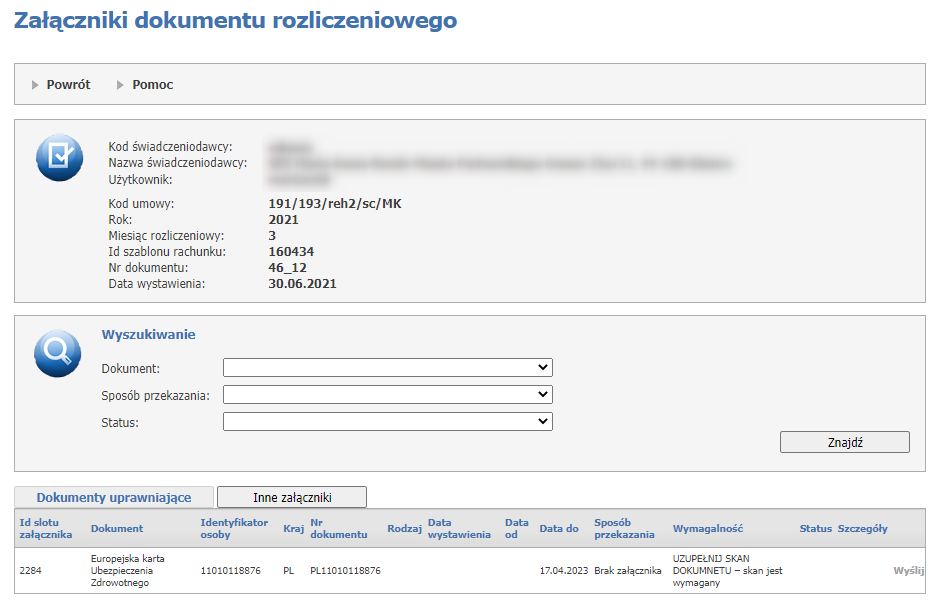The width and height of the screenshot is (931, 605).
Task: Open the Pomoc help link
Action: click(152, 85)
